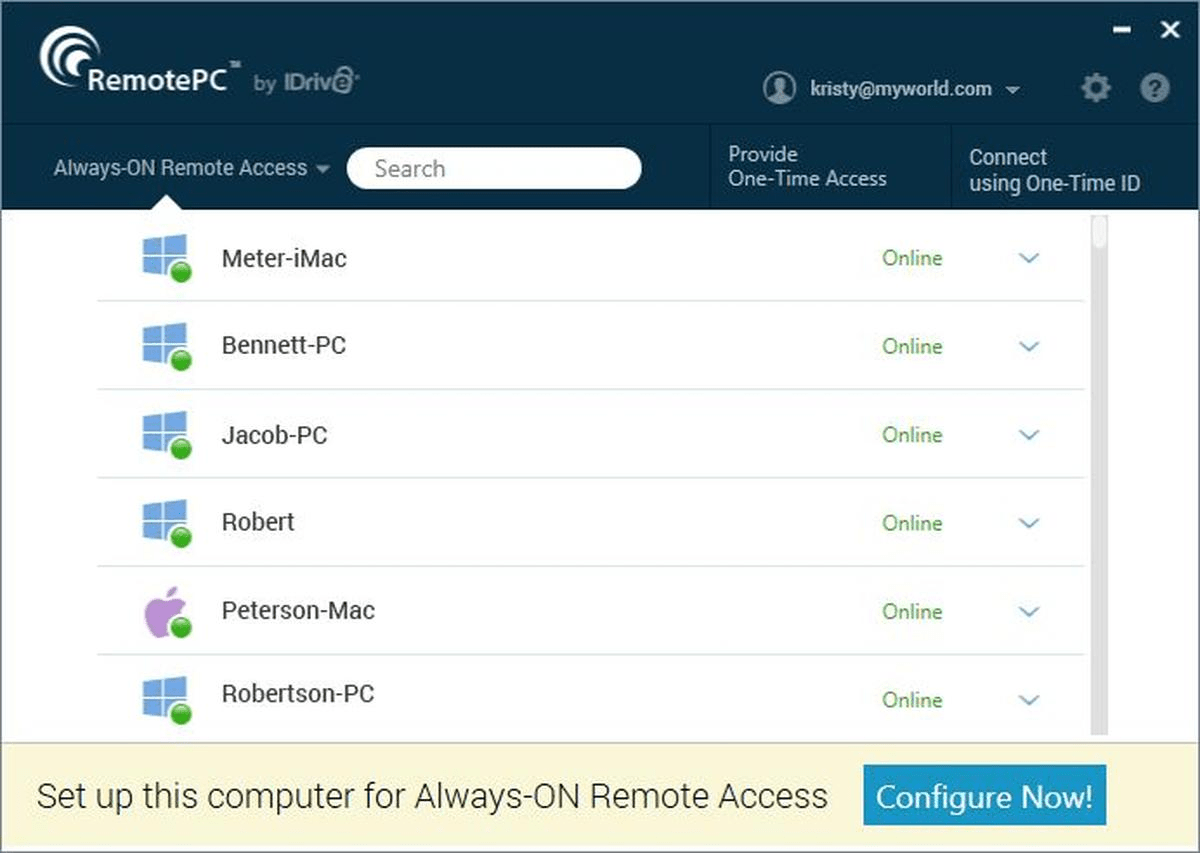Open the kristy@myworld.com account dropdown

click(x=1014, y=88)
